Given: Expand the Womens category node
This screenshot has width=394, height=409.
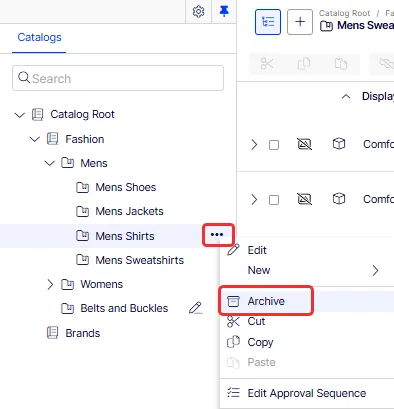Looking at the screenshot, I should pyautogui.click(x=50, y=284).
